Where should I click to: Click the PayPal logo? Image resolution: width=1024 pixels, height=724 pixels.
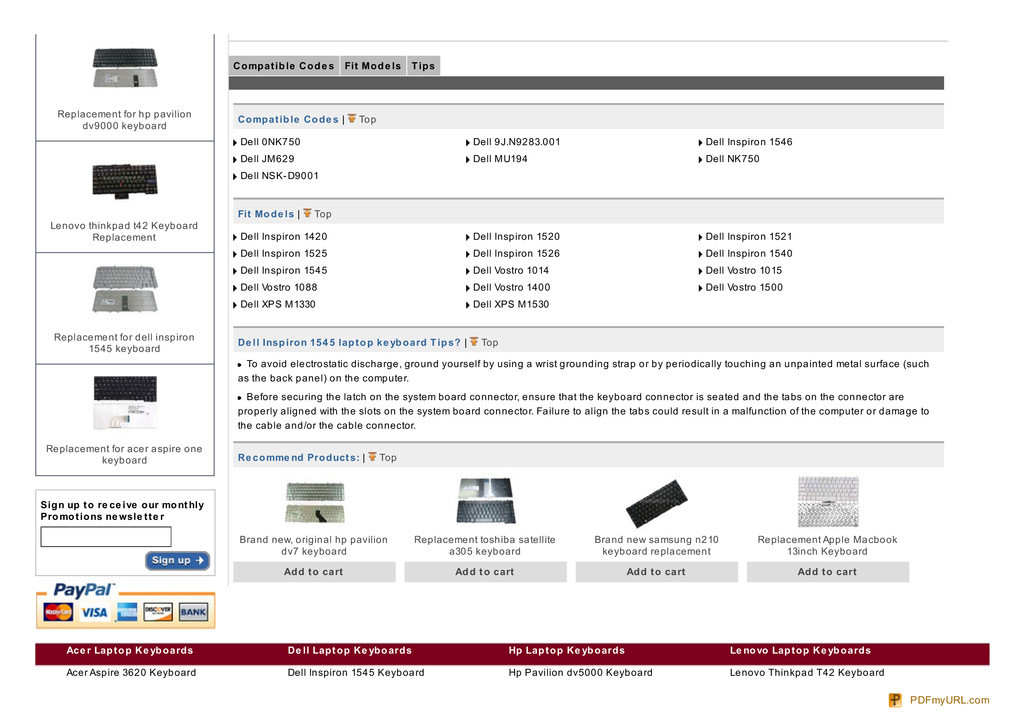[84, 590]
